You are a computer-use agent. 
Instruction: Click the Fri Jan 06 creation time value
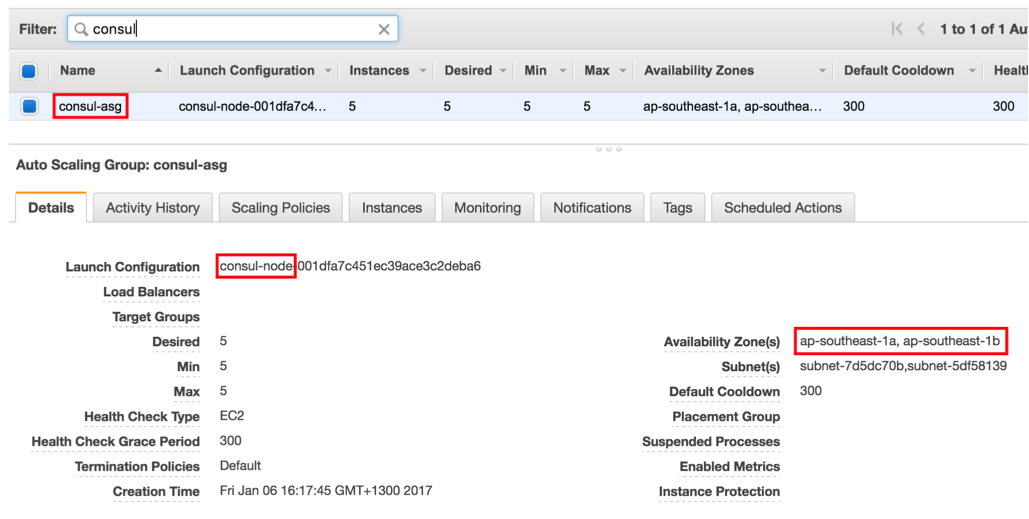click(x=326, y=491)
